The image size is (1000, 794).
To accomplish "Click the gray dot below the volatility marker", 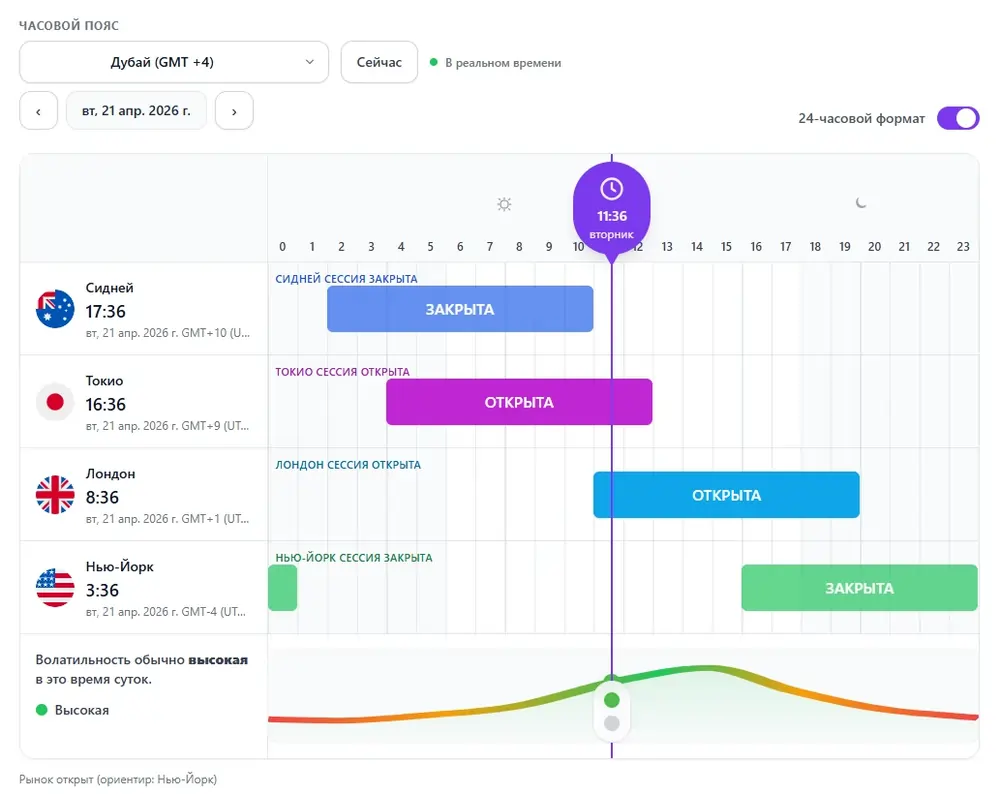I will click(612, 723).
